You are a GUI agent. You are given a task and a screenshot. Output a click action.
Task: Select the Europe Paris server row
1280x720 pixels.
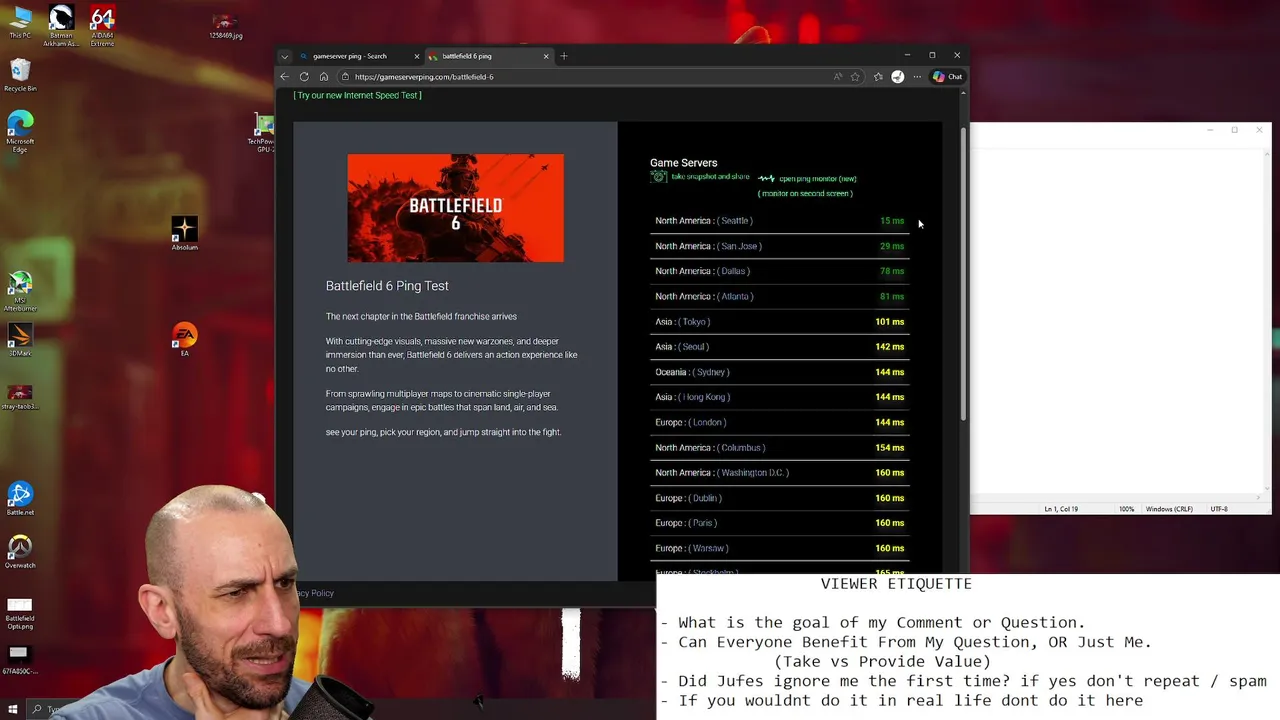(780, 523)
